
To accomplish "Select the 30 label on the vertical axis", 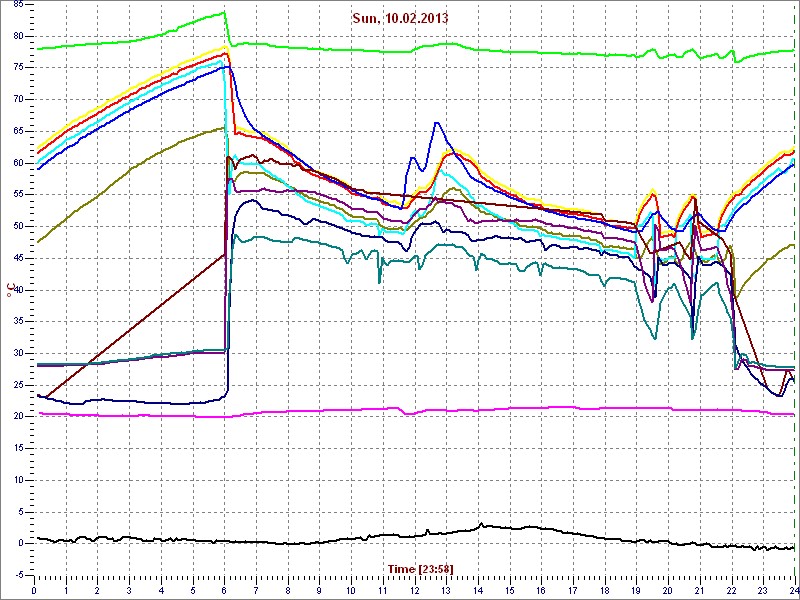I will [x=17, y=353].
